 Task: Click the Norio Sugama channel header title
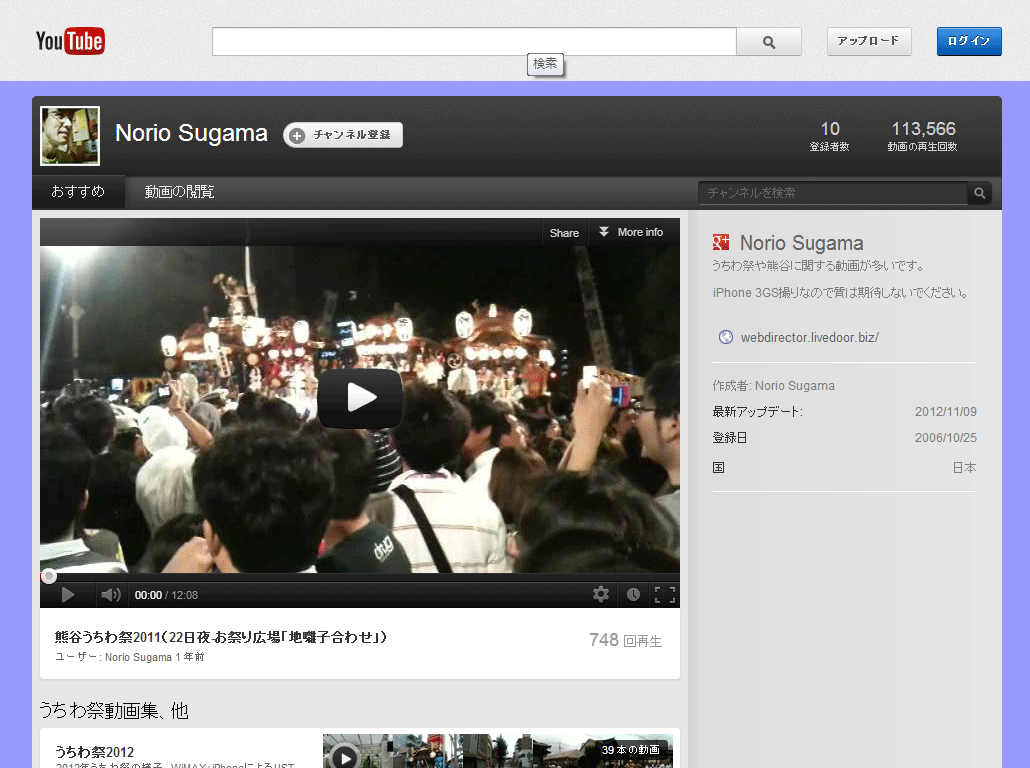tap(191, 133)
